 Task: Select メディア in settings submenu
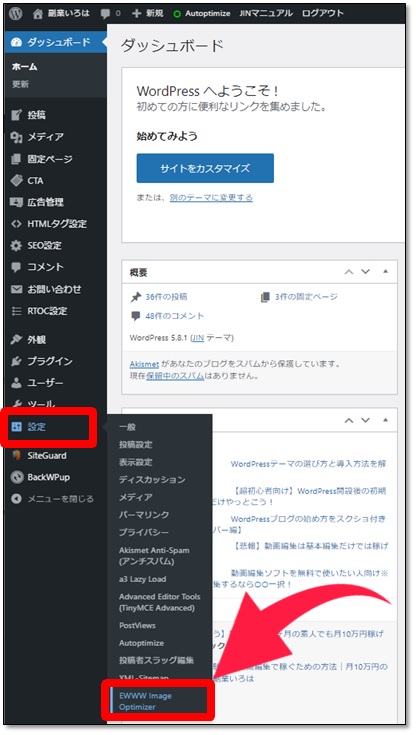pyautogui.click(x=136, y=497)
